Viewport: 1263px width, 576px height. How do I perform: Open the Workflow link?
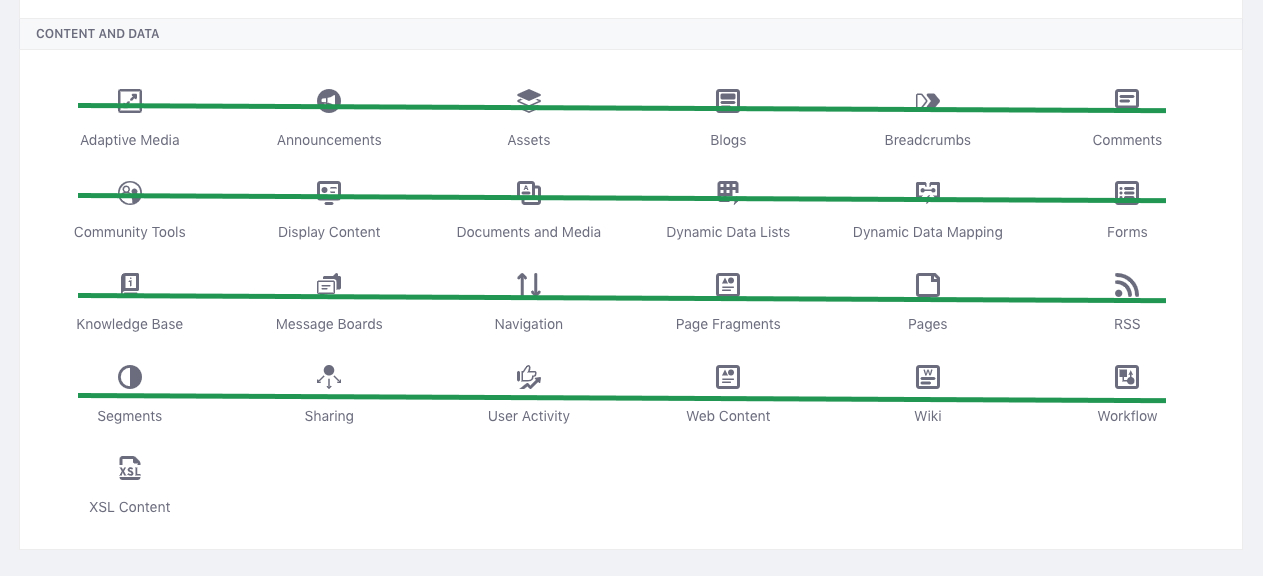[x=1127, y=416]
